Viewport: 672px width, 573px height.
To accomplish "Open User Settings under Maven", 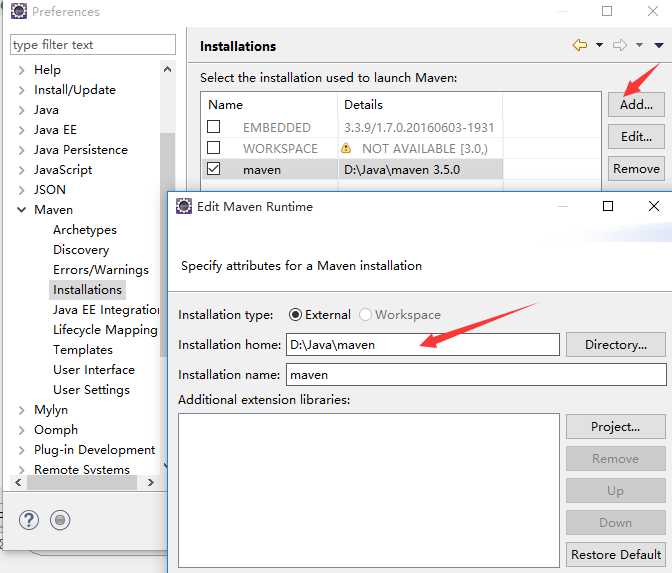I will coord(91,390).
